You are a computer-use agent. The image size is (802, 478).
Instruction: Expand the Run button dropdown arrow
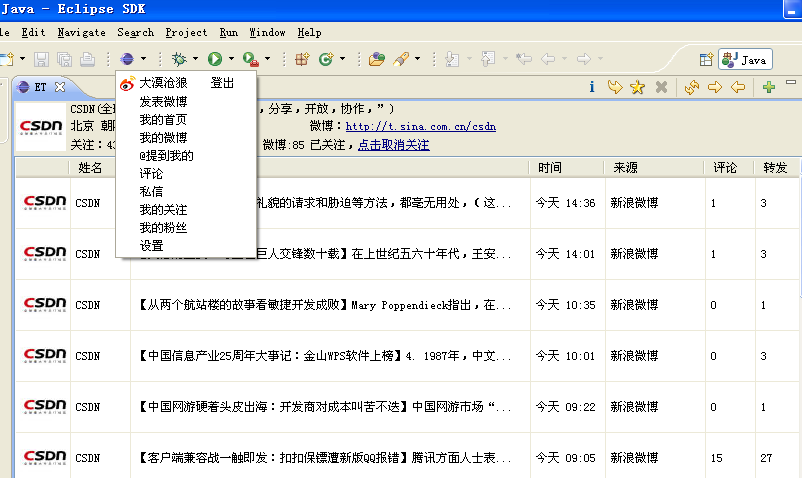click(x=231, y=59)
